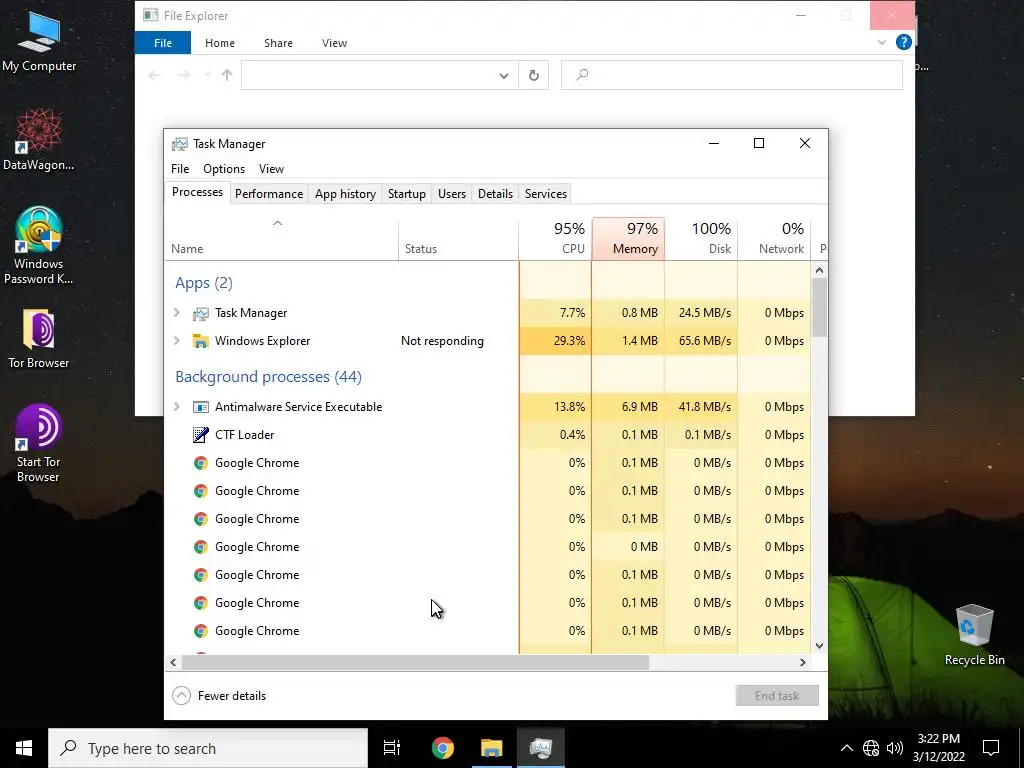Select Task Manager taskbar button
This screenshot has width=1024, height=768.
pyautogui.click(x=541, y=748)
